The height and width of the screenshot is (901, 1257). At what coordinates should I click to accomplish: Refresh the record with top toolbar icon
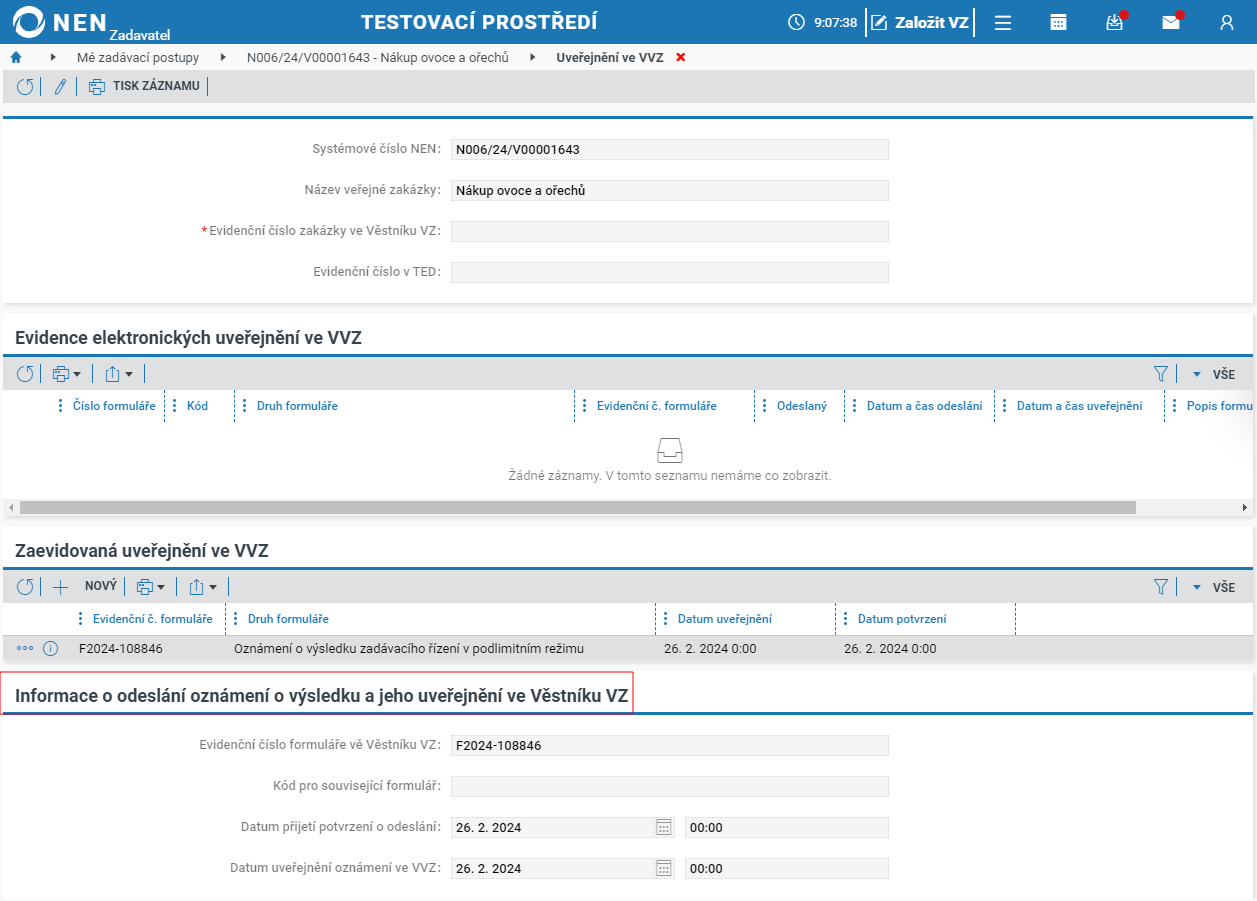click(25, 87)
